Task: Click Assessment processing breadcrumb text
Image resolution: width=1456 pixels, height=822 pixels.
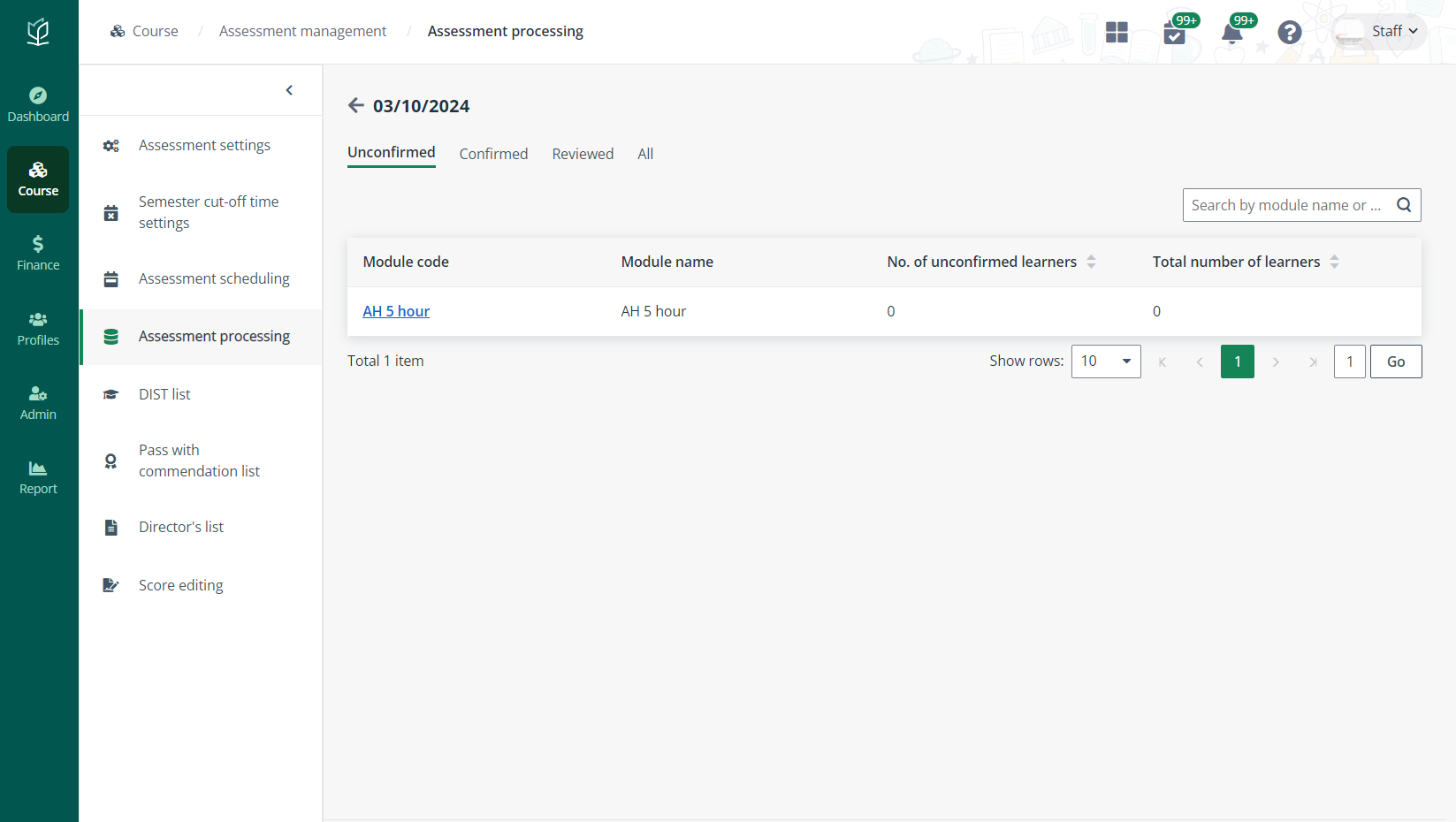Action: tap(506, 31)
